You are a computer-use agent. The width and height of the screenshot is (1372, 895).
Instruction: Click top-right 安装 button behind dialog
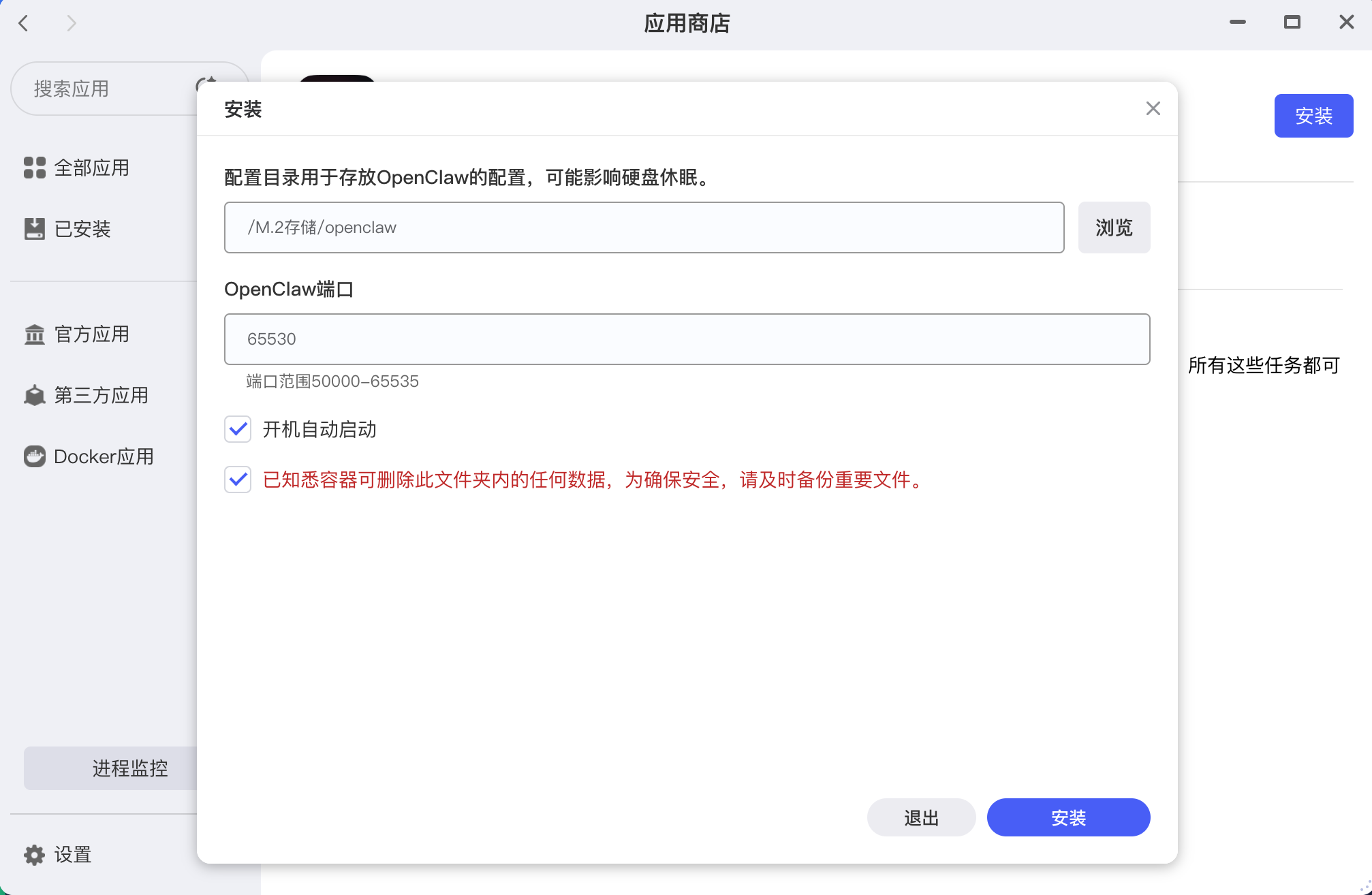pos(1313,116)
